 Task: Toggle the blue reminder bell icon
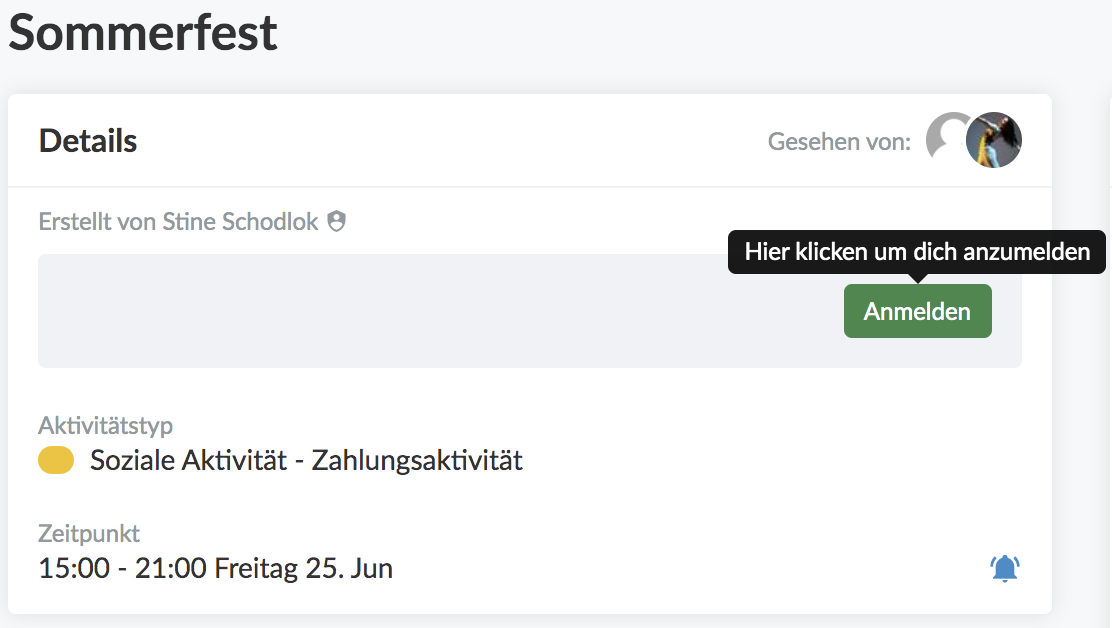click(1004, 568)
